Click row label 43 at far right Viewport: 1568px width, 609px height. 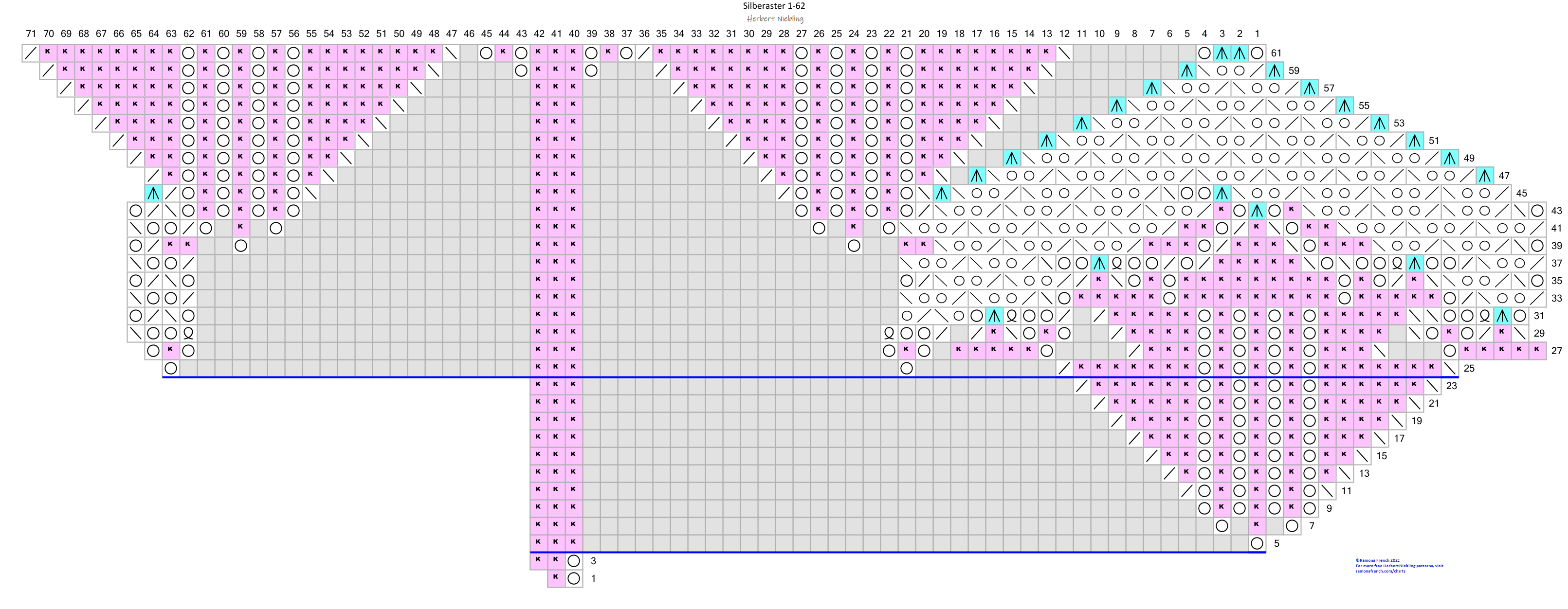point(1556,211)
